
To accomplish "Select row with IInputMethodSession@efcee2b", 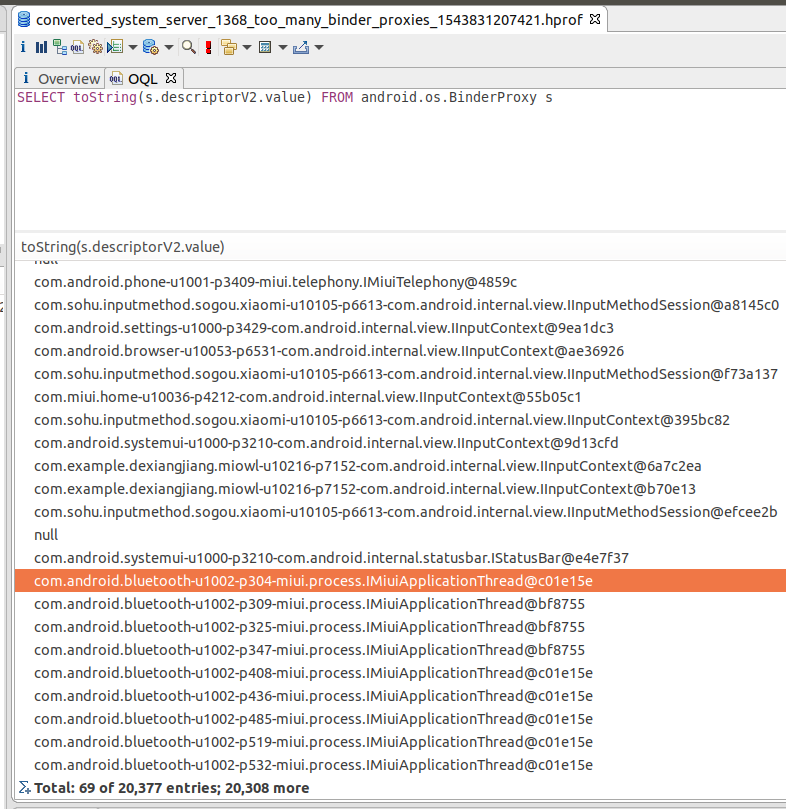I will [x=400, y=512].
